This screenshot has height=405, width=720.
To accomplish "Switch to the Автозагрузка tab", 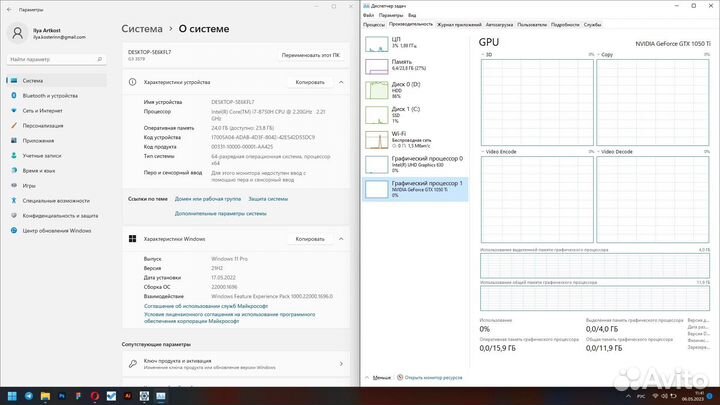I will point(499,25).
